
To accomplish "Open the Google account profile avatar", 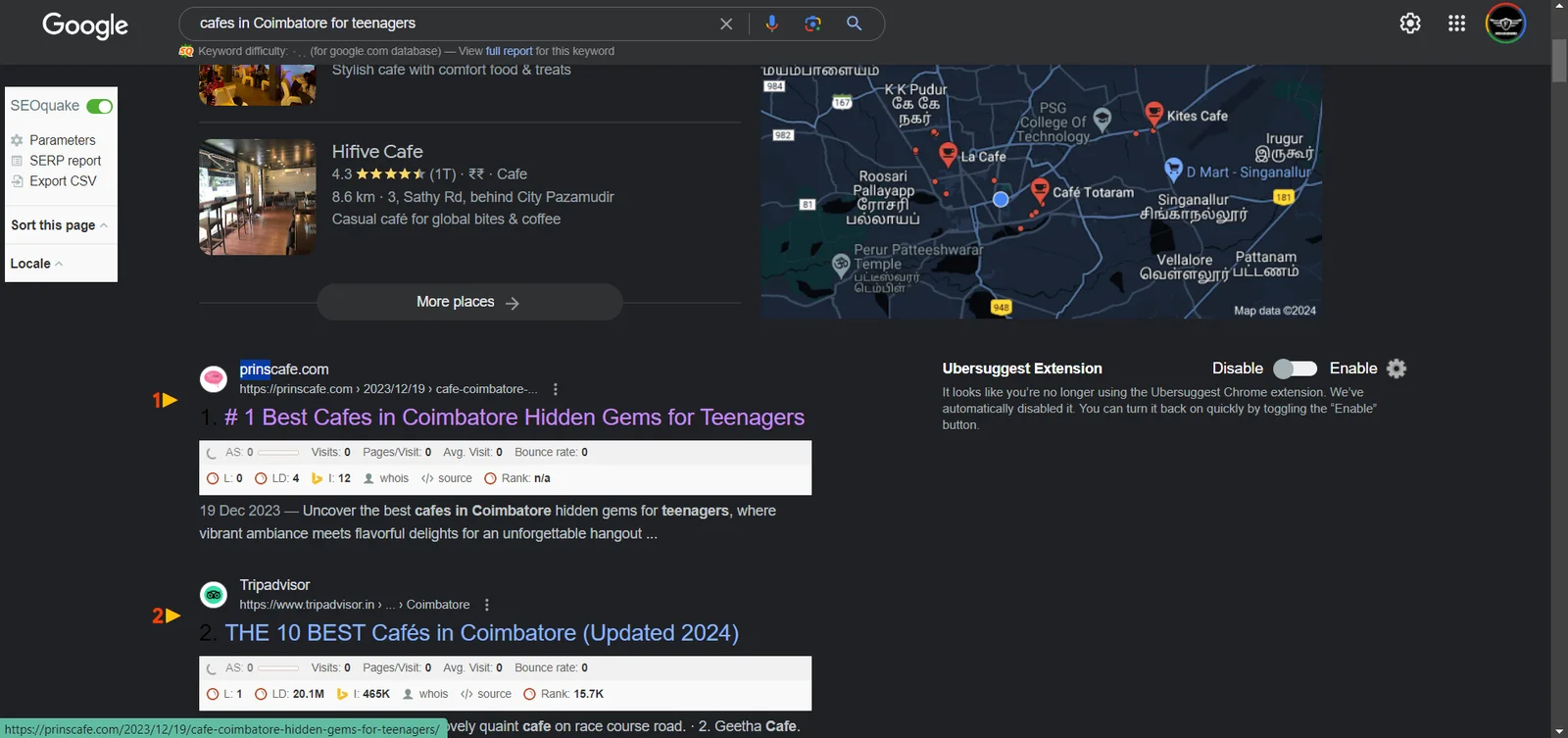I will [x=1505, y=24].
